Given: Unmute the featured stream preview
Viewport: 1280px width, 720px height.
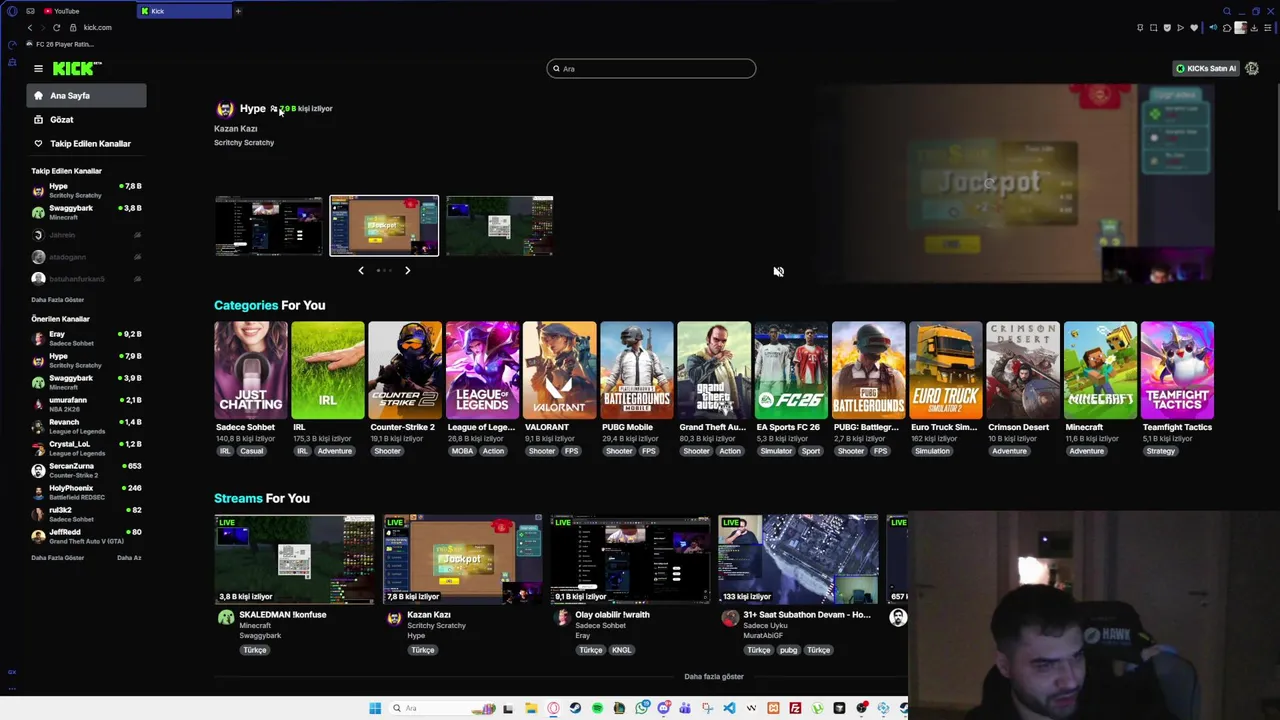Looking at the screenshot, I should tap(778, 272).
